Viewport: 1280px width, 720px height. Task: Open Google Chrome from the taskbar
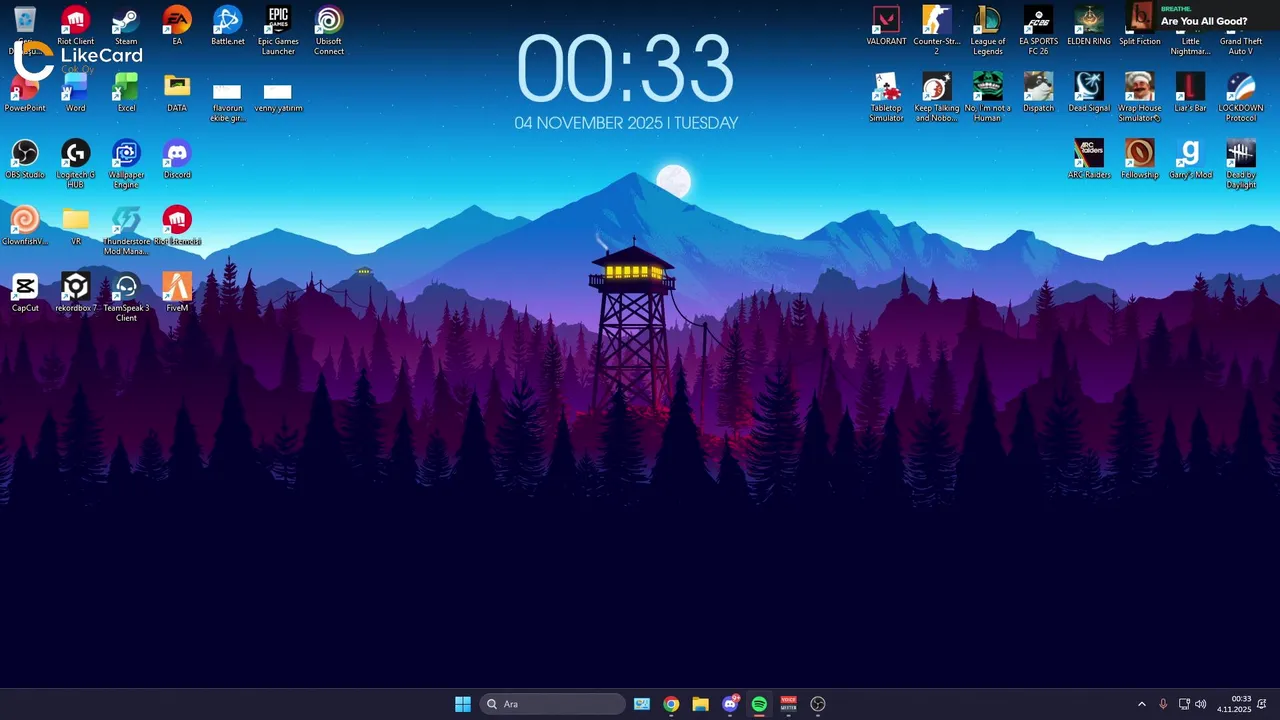[x=671, y=704]
